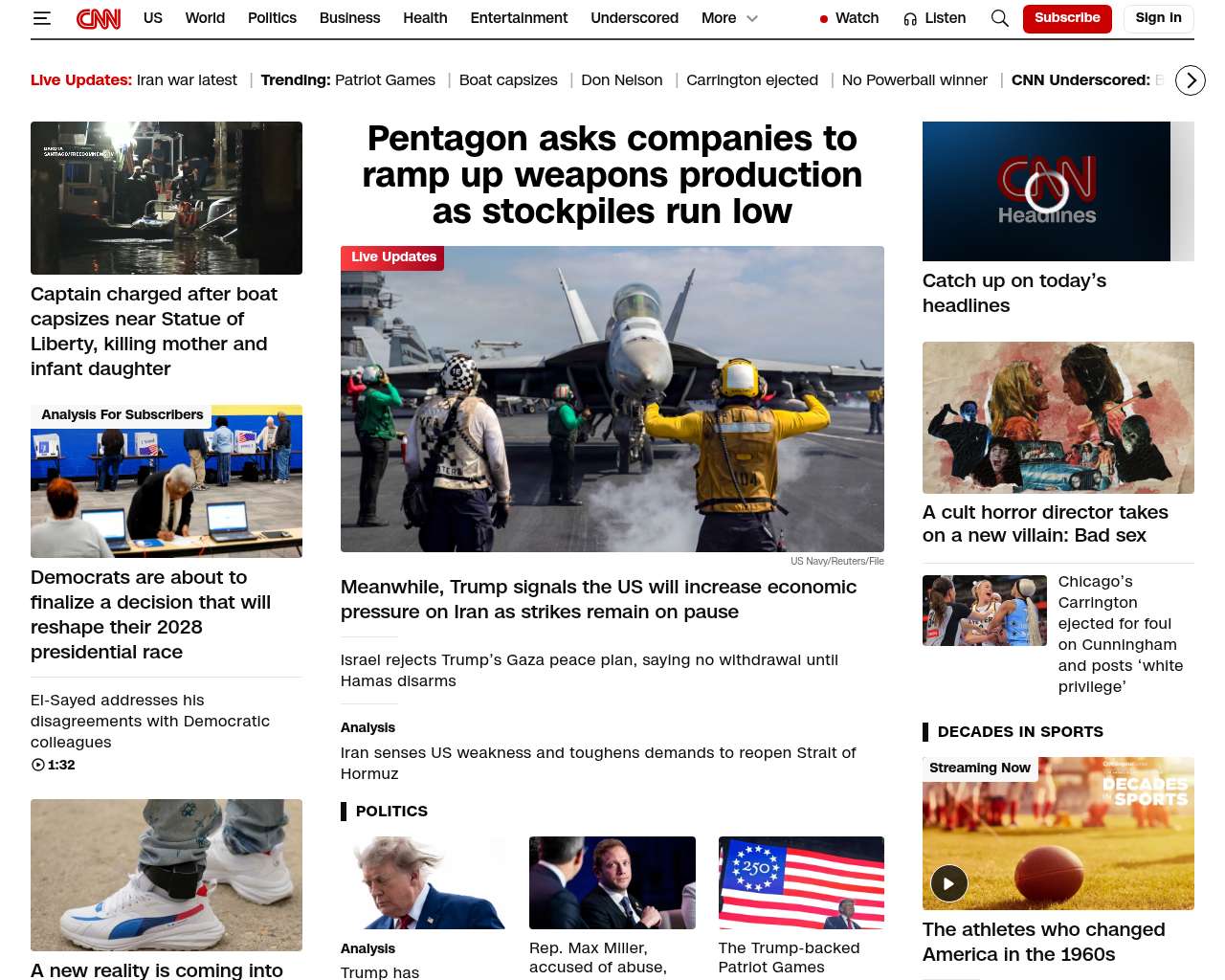Navigate to the Health section
This screenshot has height=980, width=1225.
click(x=425, y=18)
